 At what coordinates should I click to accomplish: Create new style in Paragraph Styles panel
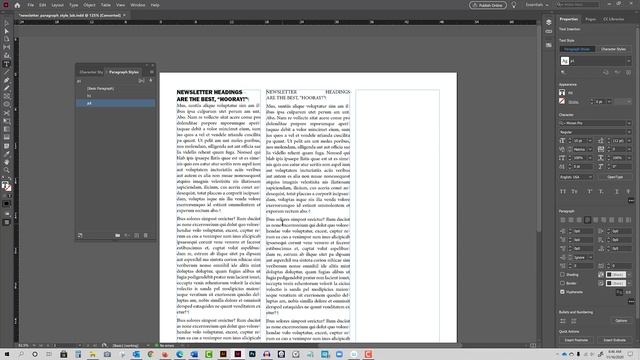point(137,236)
